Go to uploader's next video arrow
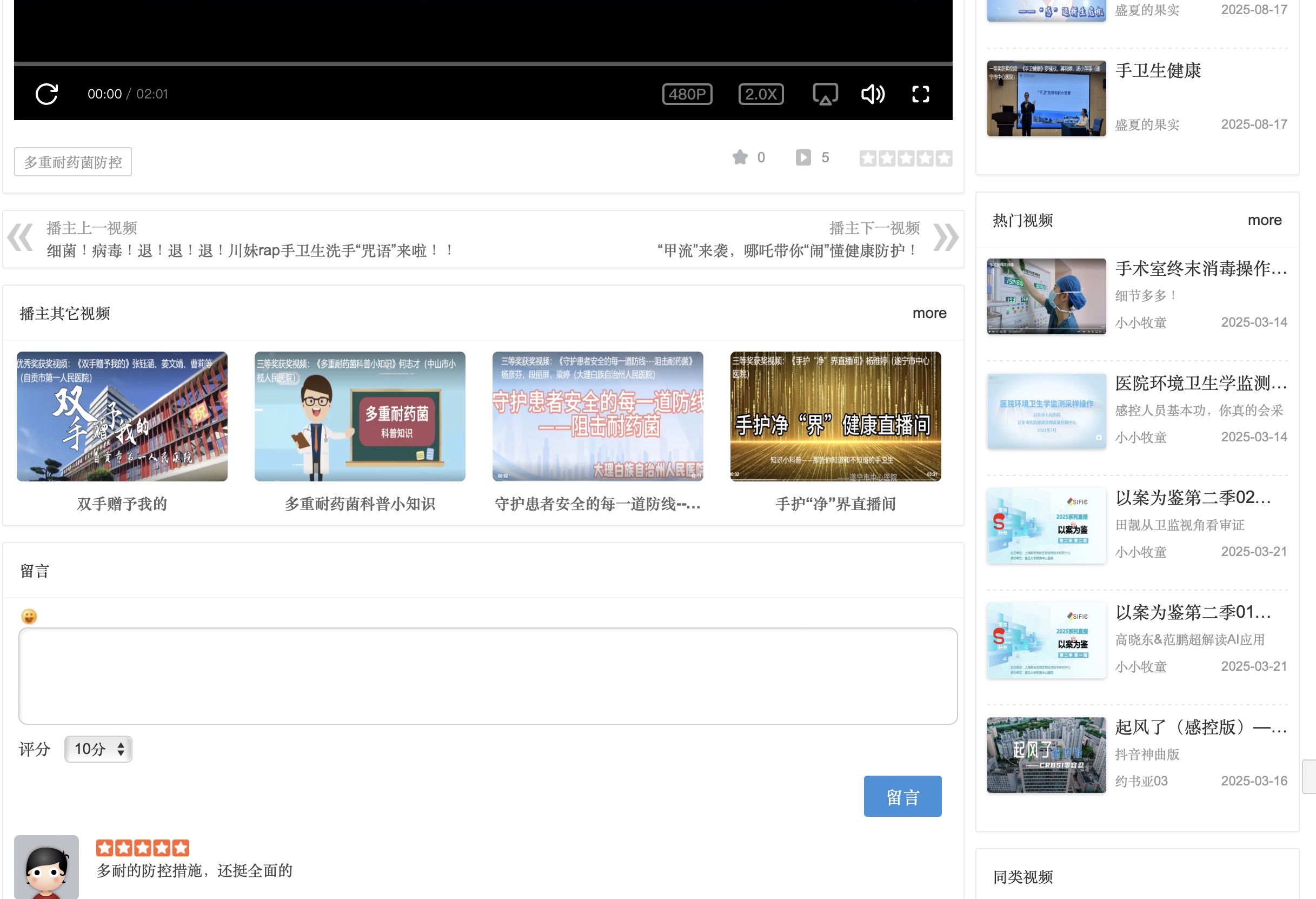 [x=945, y=238]
